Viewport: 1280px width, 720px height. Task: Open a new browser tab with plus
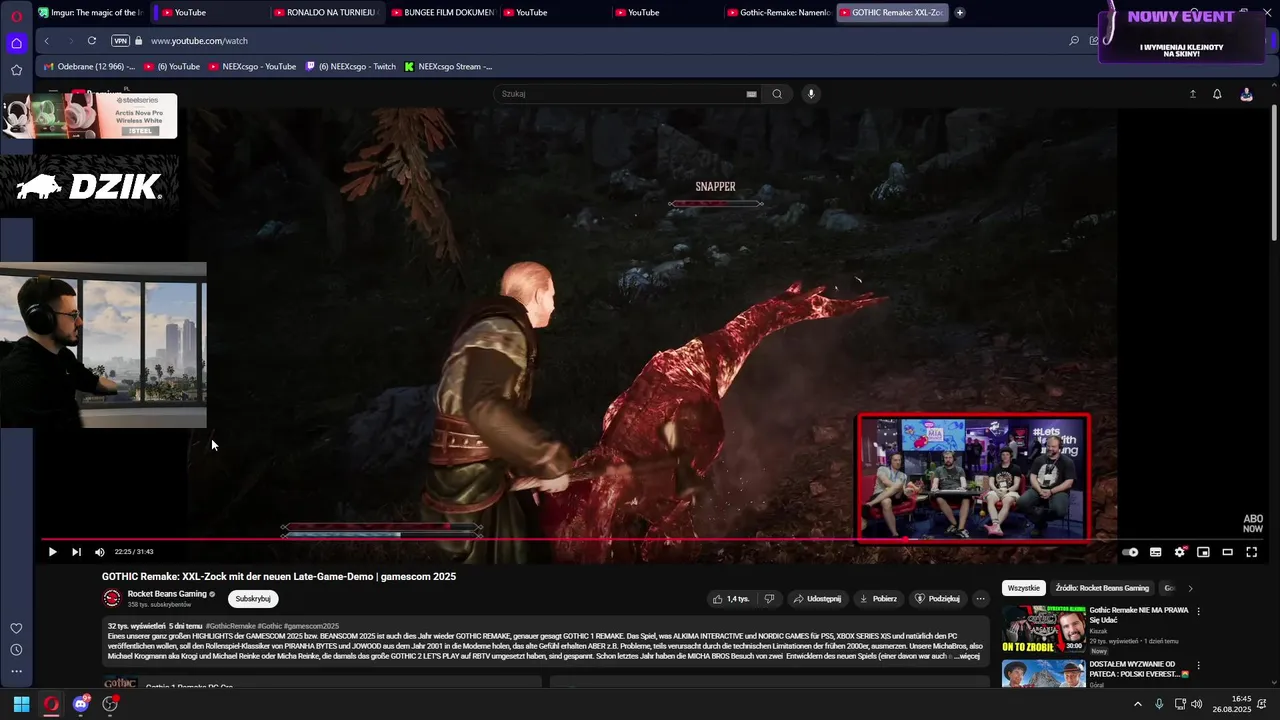(960, 13)
